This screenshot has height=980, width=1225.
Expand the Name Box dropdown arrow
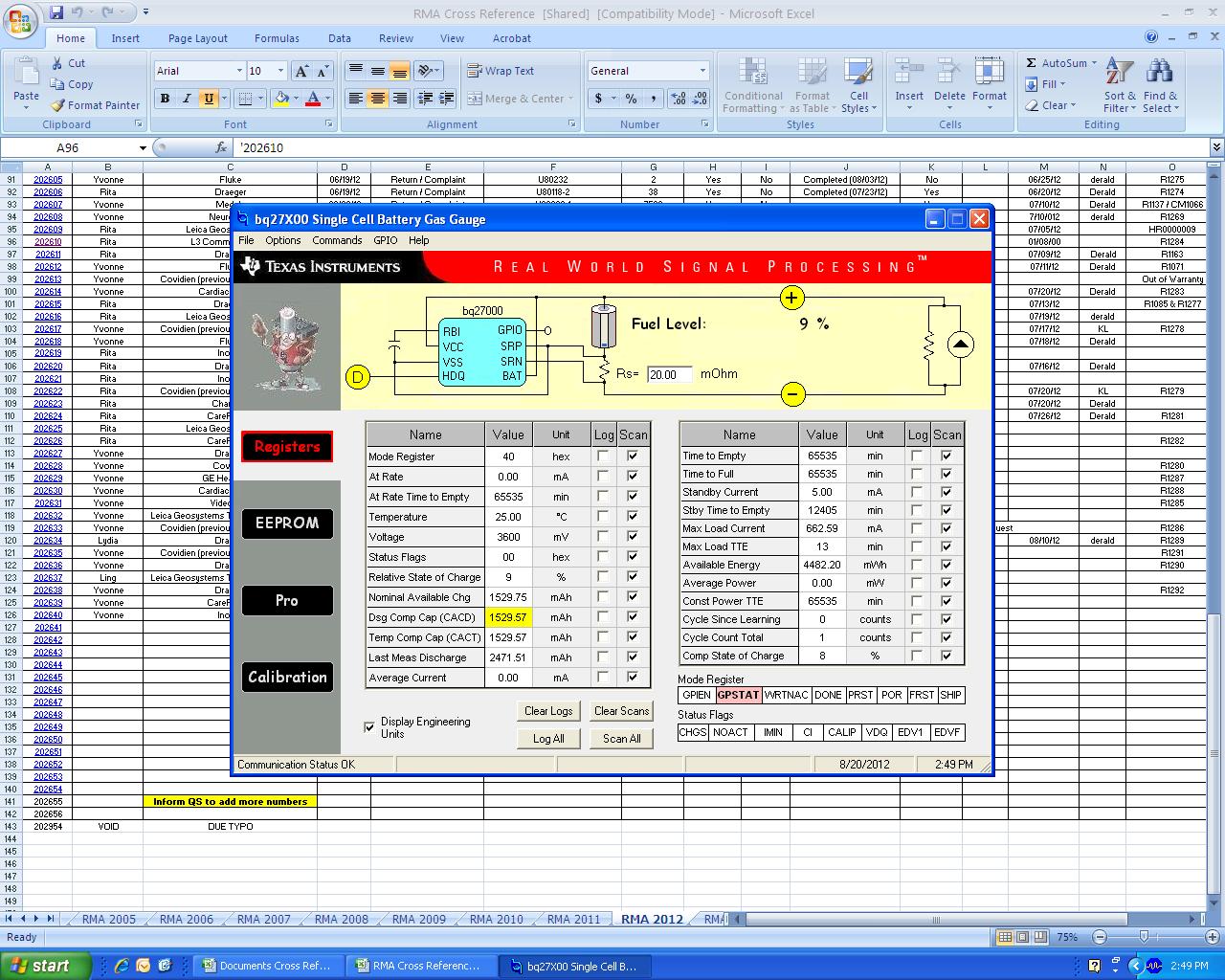click(143, 147)
